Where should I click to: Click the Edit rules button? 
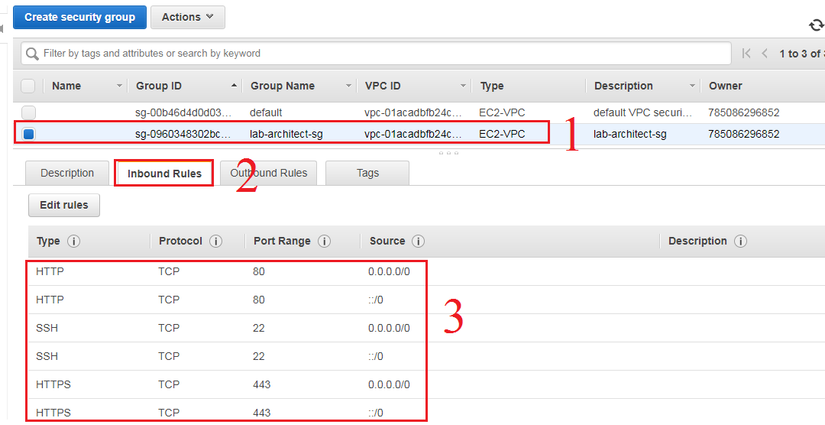(64, 205)
